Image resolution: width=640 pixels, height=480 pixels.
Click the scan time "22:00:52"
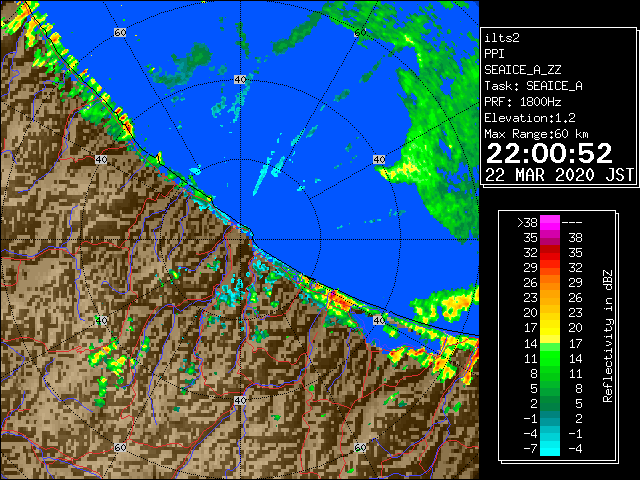pyautogui.click(x=549, y=153)
